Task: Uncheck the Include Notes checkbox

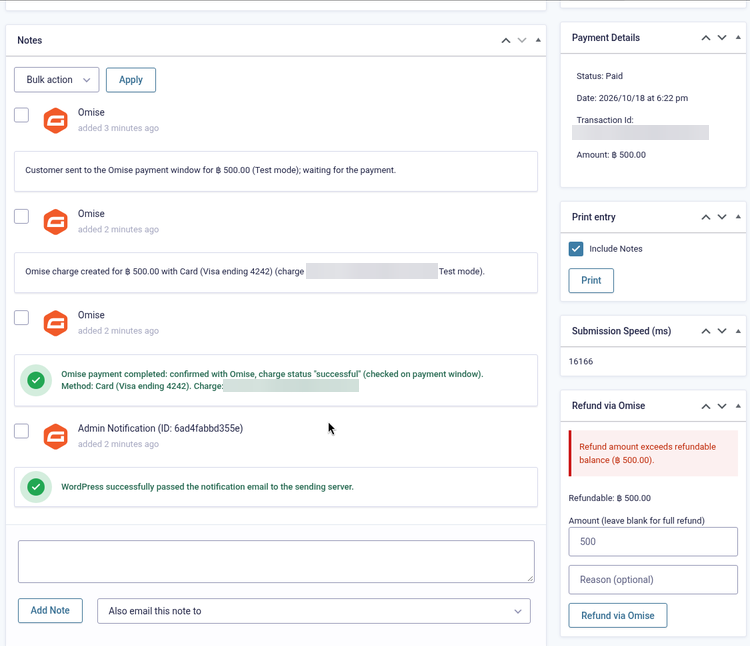Action: pyautogui.click(x=576, y=249)
